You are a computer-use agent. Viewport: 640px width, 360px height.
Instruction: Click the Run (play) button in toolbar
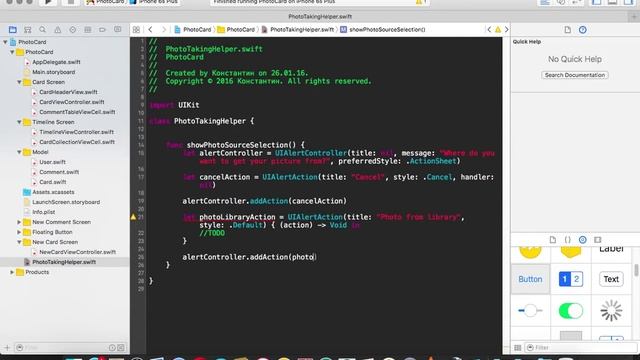(48, 2)
